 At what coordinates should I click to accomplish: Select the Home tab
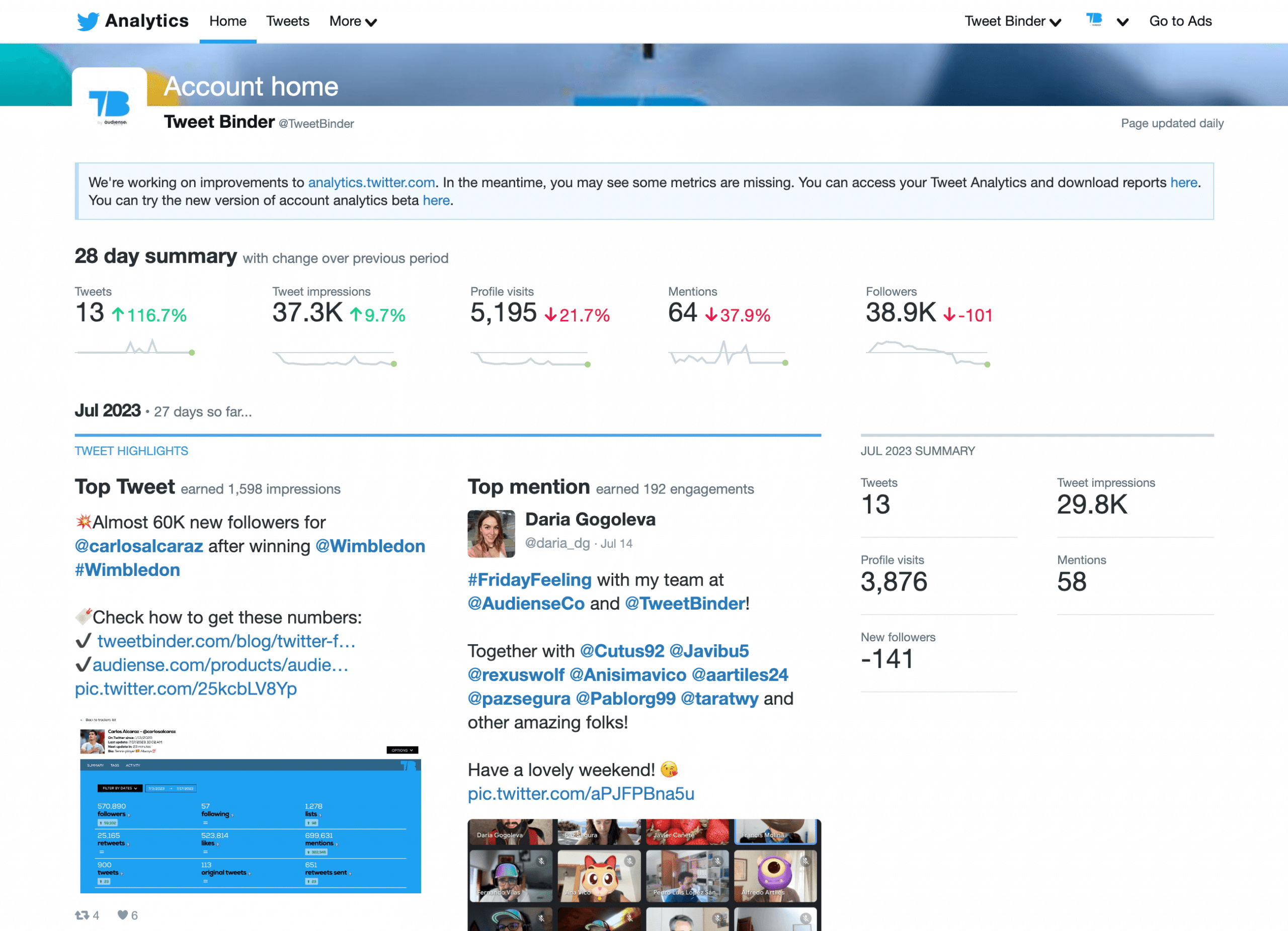point(226,21)
